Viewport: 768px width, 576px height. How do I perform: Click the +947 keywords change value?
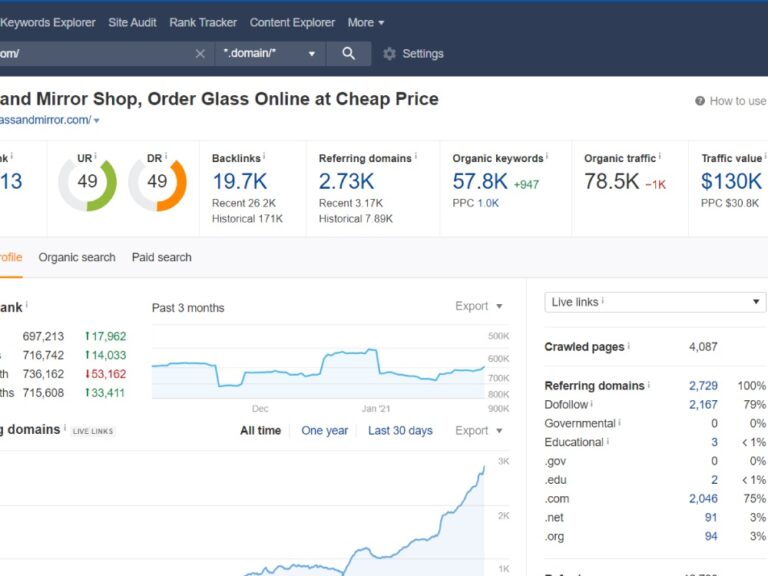tap(526, 185)
